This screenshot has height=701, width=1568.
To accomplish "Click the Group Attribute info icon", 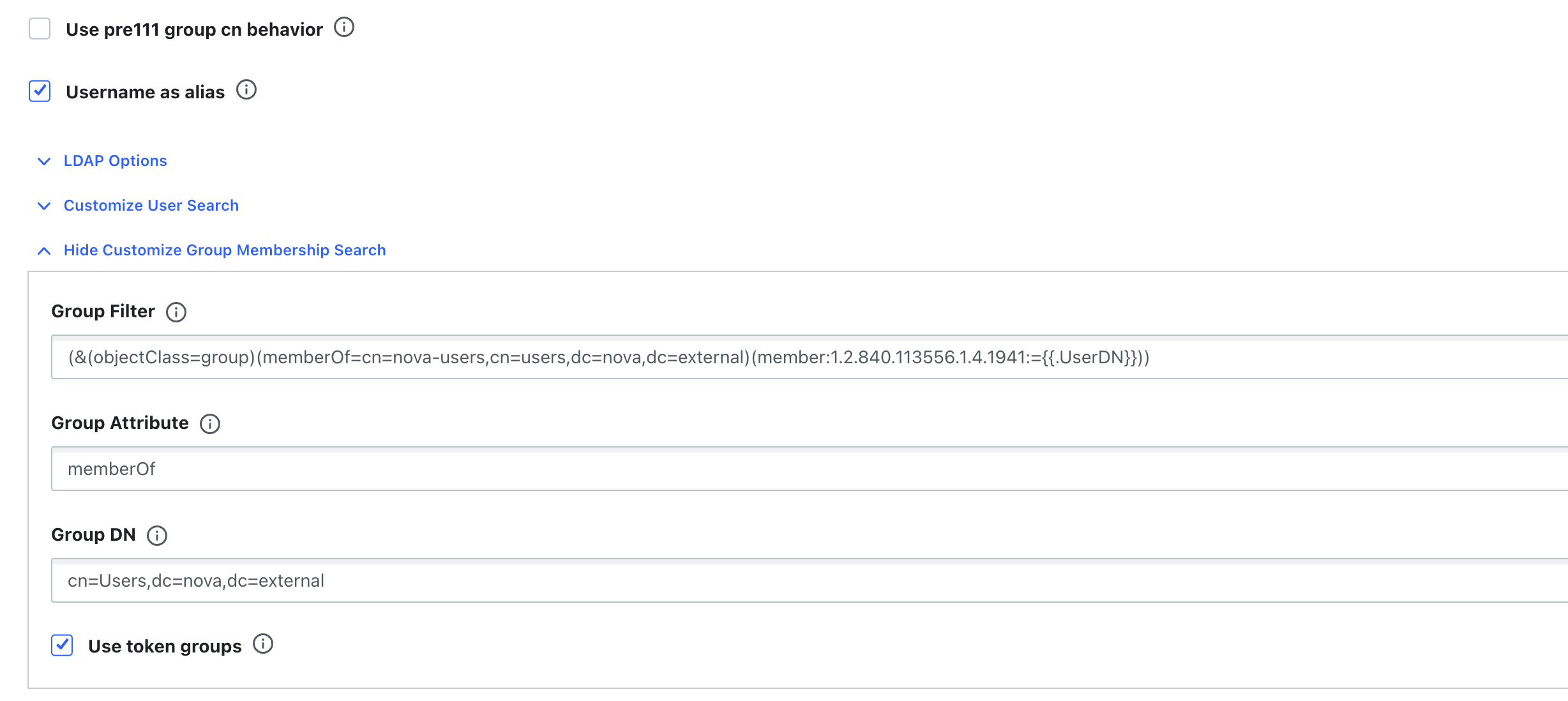I will point(210,424).
